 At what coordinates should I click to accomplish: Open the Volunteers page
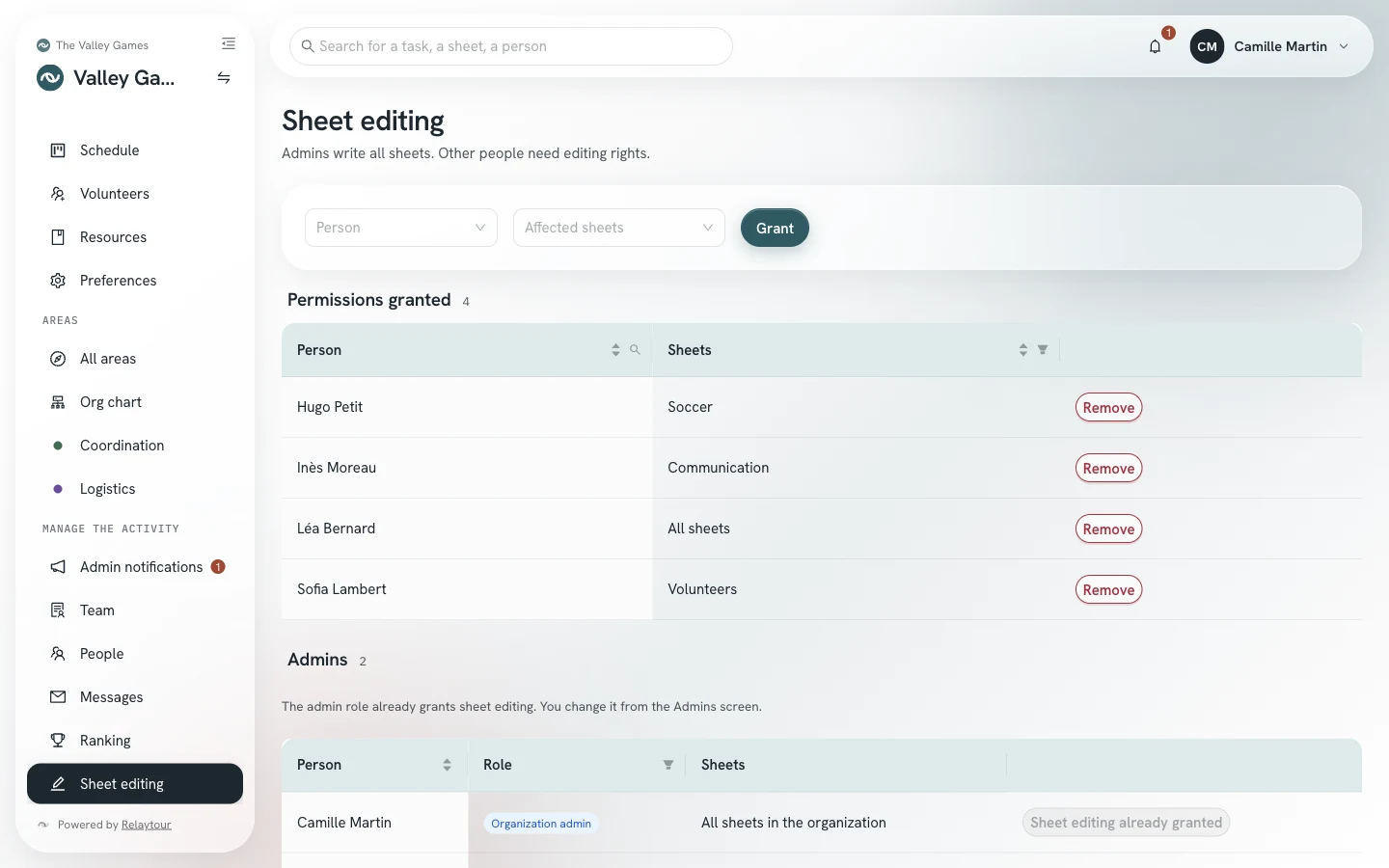coord(135,194)
